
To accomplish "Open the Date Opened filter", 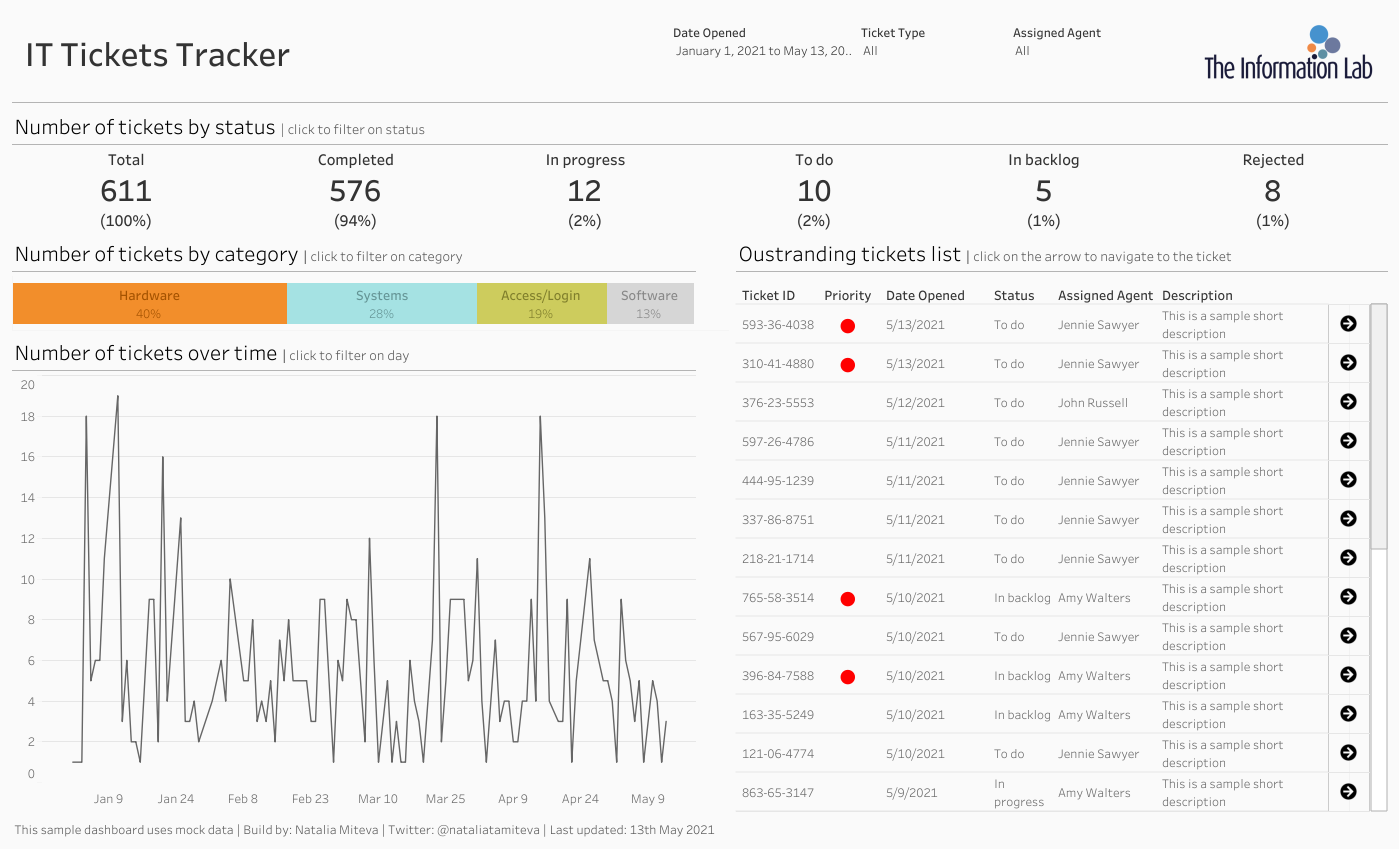I will pyautogui.click(x=764, y=51).
